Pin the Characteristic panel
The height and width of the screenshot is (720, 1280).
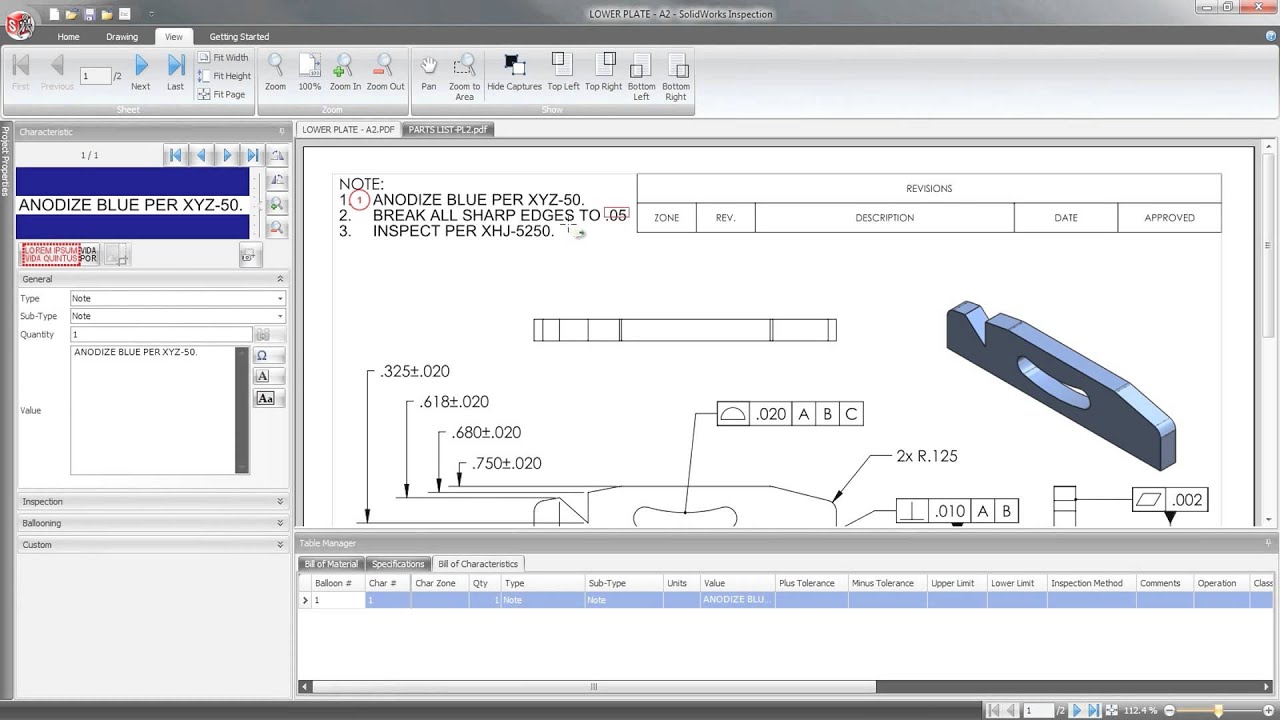[282, 132]
